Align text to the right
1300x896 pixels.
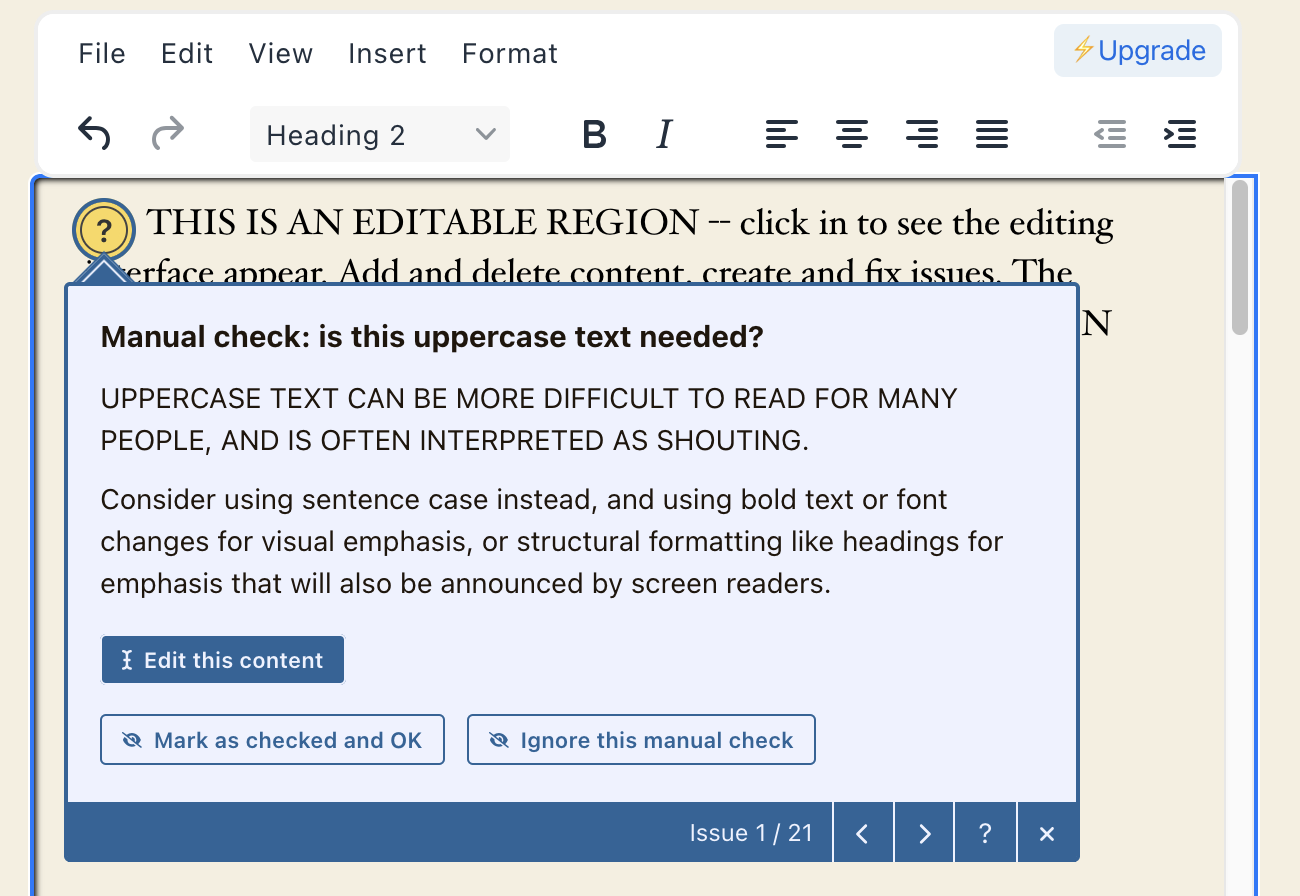922,134
